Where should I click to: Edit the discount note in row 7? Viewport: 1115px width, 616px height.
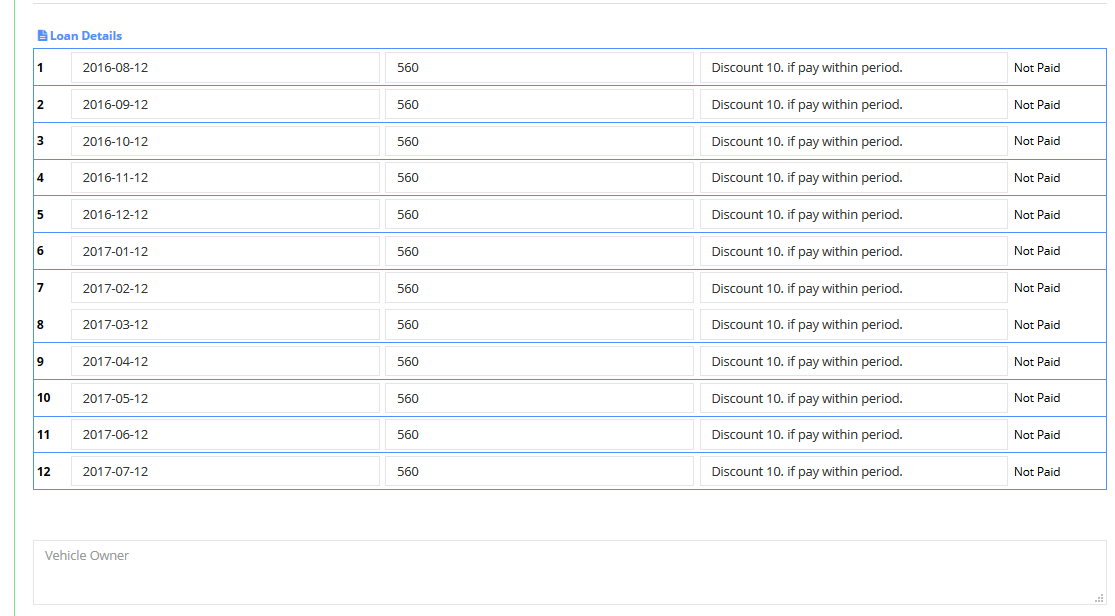(854, 288)
